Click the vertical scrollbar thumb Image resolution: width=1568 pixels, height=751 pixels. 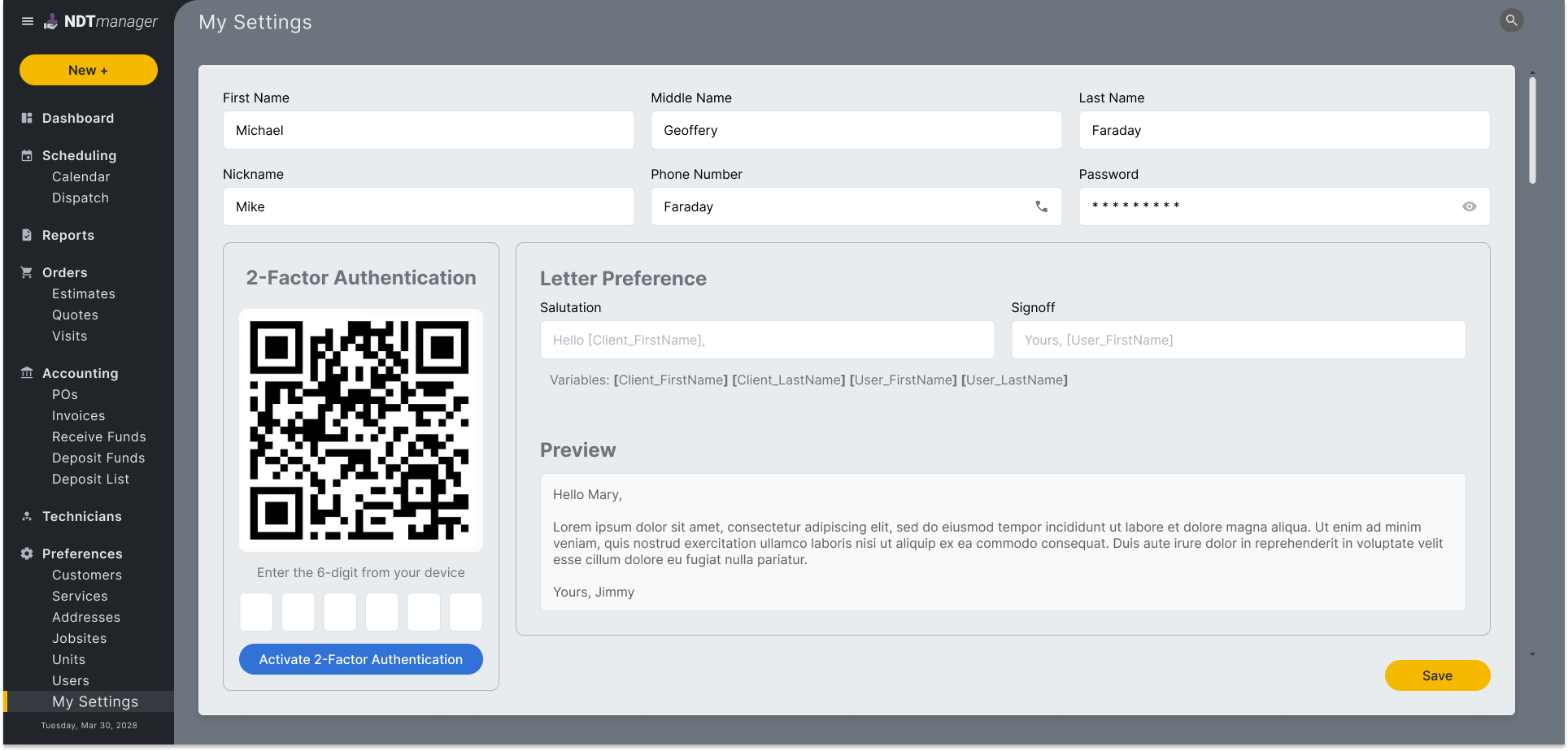1532,130
